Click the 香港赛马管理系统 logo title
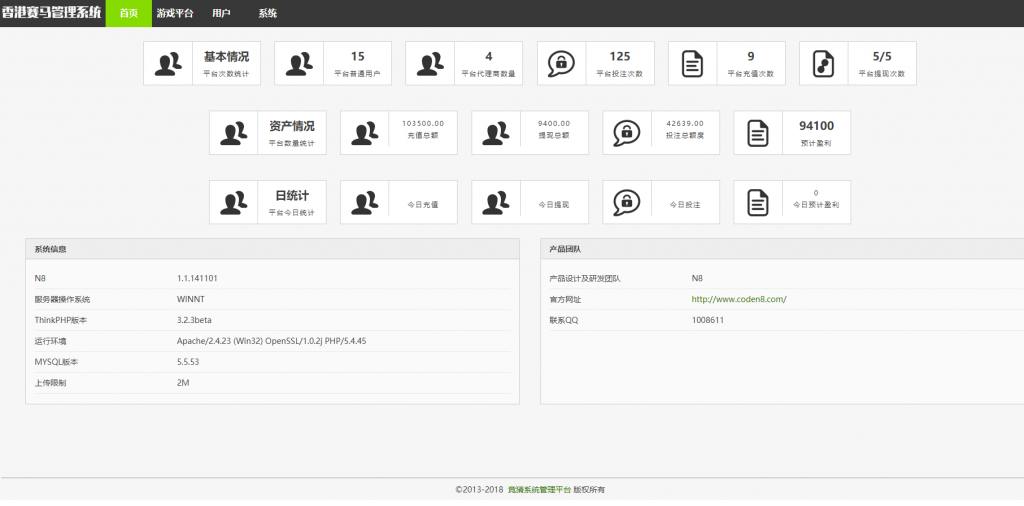 [x=51, y=13]
